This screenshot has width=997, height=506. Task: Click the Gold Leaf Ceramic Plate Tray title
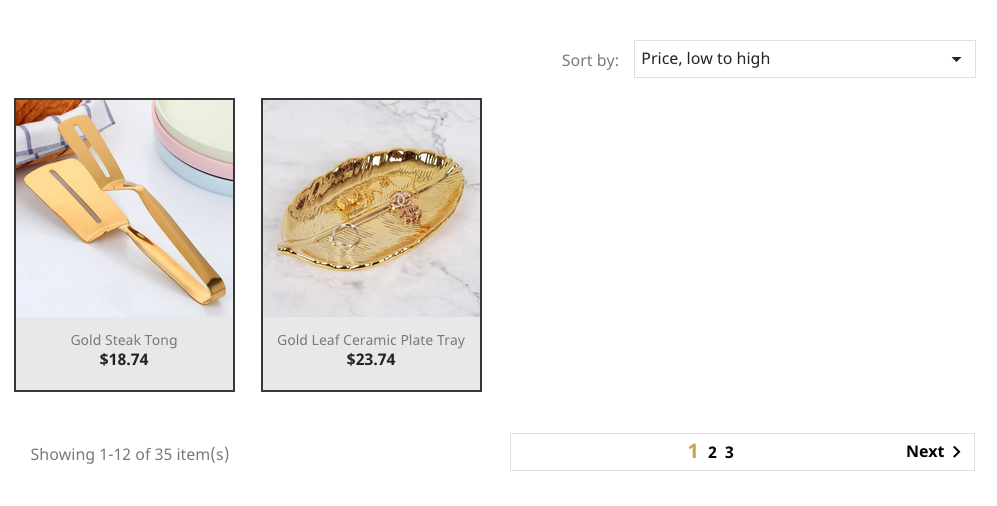(x=371, y=340)
